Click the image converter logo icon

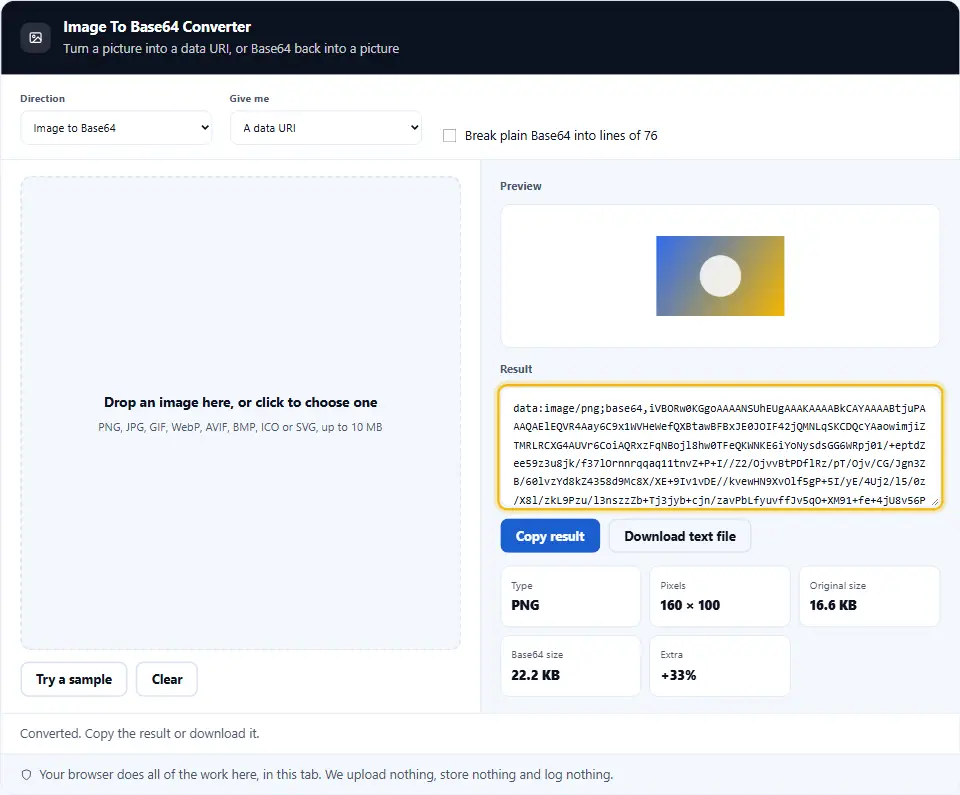pos(36,38)
